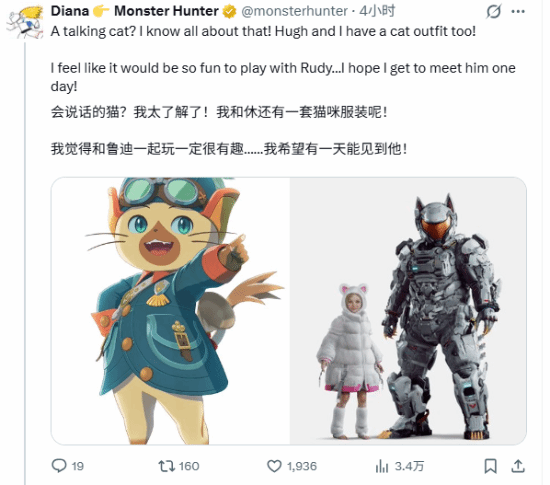The width and height of the screenshot is (550, 485).
Task: Click the 4小时 timestamp
Action: pos(377,11)
